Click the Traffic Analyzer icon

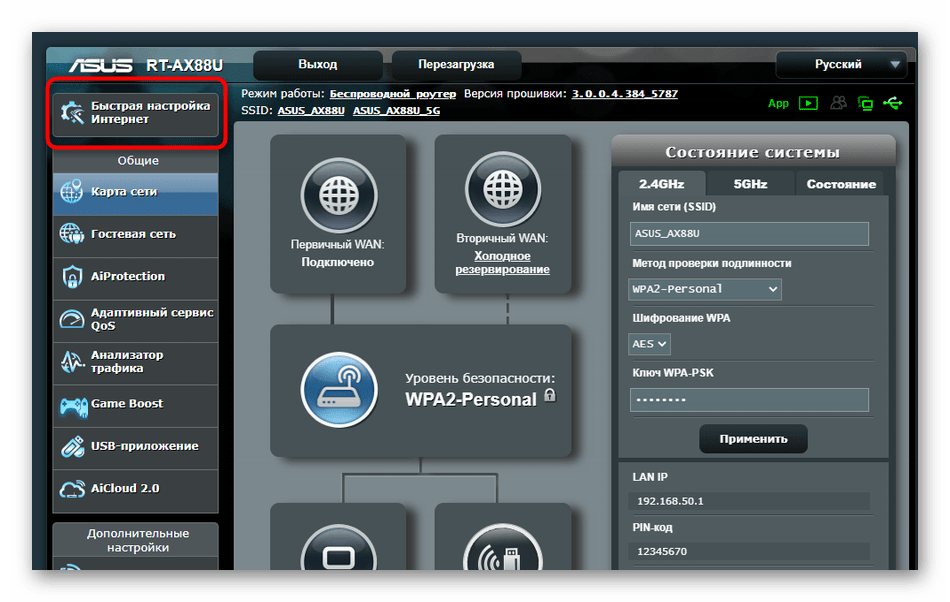[72, 362]
